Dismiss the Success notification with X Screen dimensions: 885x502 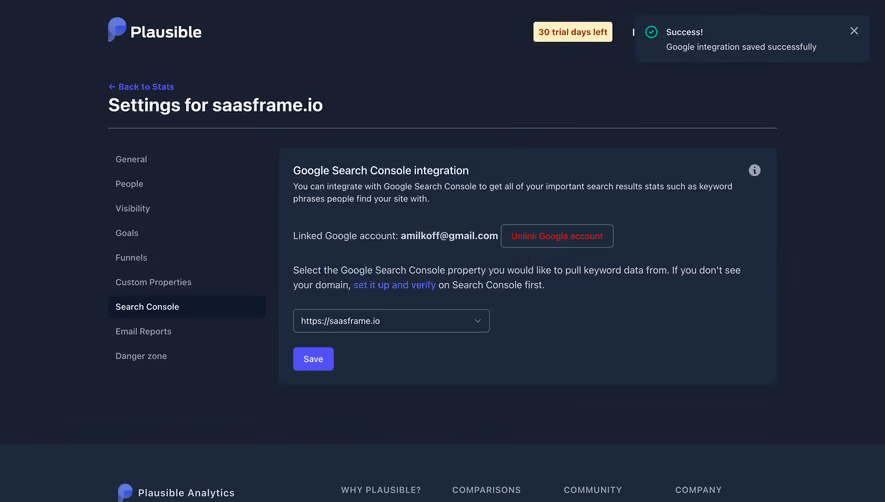[x=854, y=31]
